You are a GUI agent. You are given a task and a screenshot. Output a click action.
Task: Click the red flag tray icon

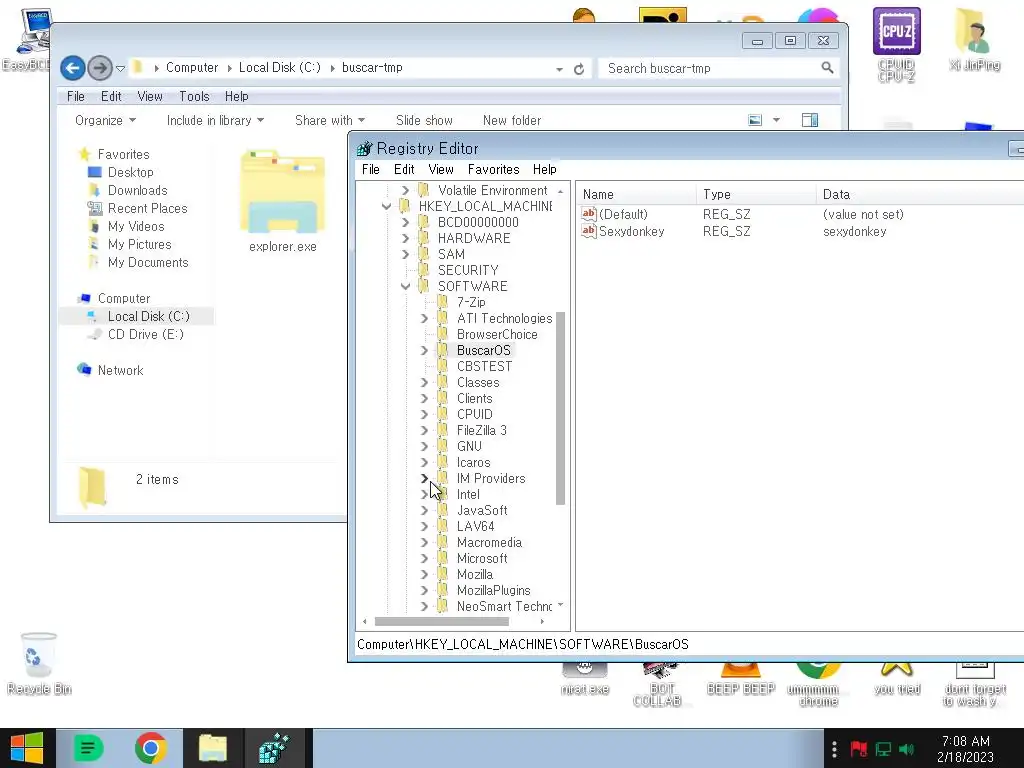[859, 749]
